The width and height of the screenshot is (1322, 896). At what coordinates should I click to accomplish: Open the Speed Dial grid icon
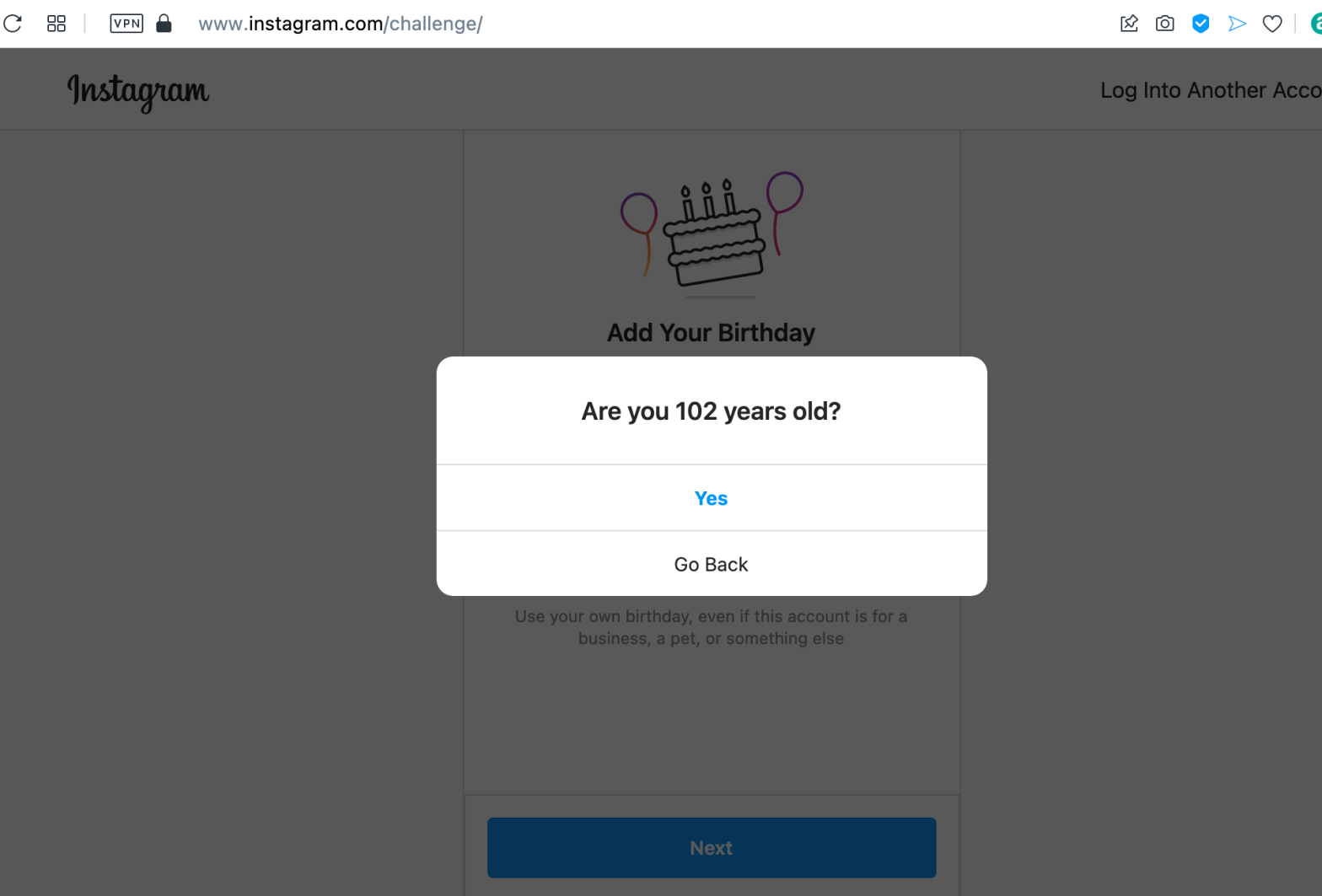tap(56, 24)
